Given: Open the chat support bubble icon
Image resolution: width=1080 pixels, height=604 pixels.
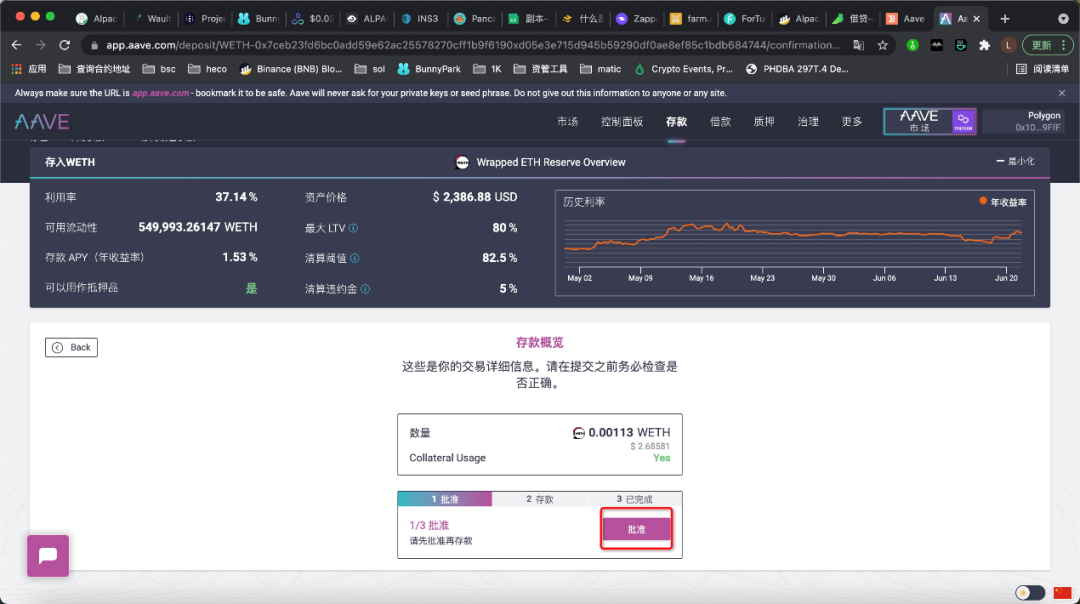Looking at the screenshot, I should pos(47,555).
